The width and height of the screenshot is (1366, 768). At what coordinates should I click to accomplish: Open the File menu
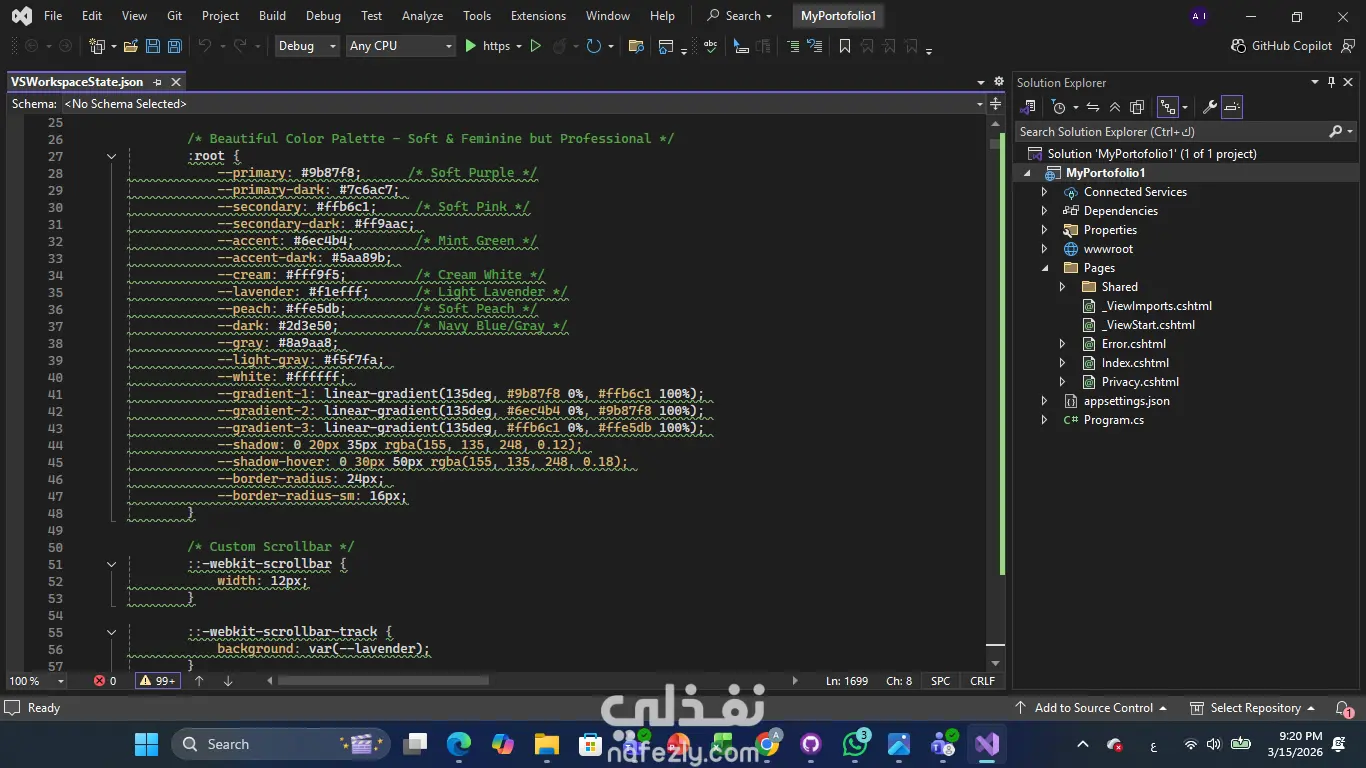(53, 16)
